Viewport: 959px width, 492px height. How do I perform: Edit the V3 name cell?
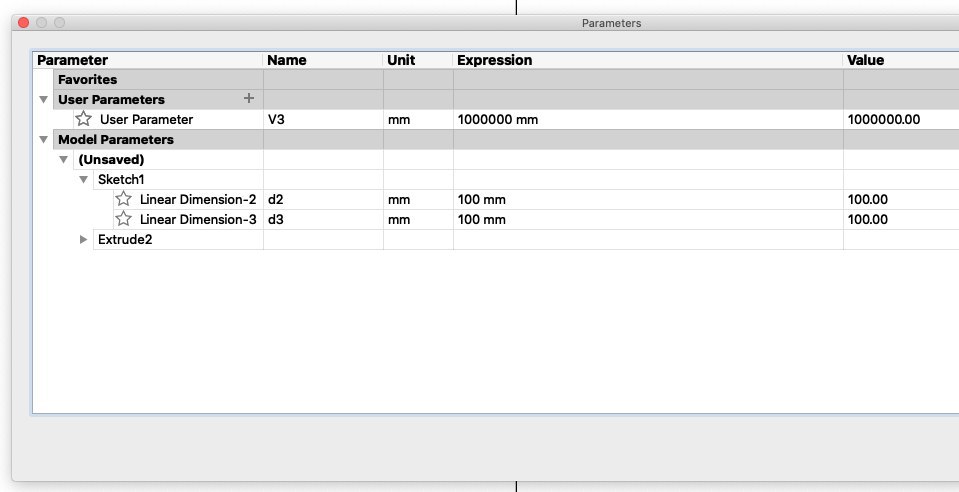pyautogui.click(x=323, y=119)
